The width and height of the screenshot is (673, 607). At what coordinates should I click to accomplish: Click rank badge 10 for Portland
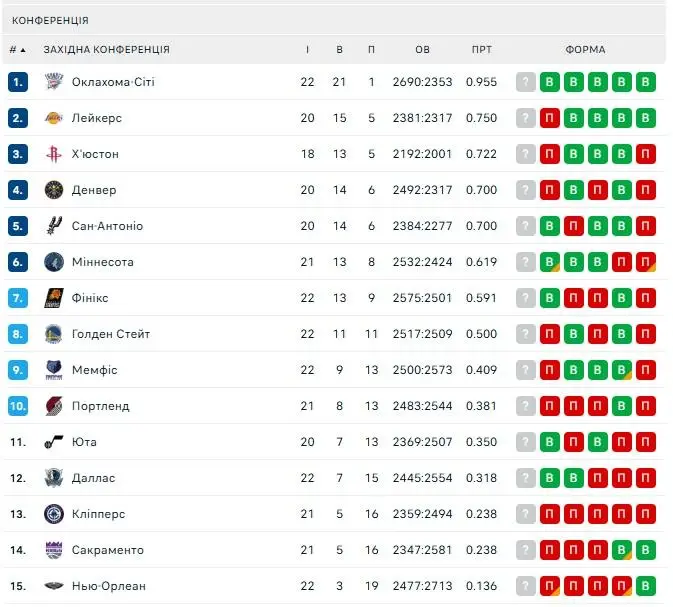pyautogui.click(x=18, y=406)
